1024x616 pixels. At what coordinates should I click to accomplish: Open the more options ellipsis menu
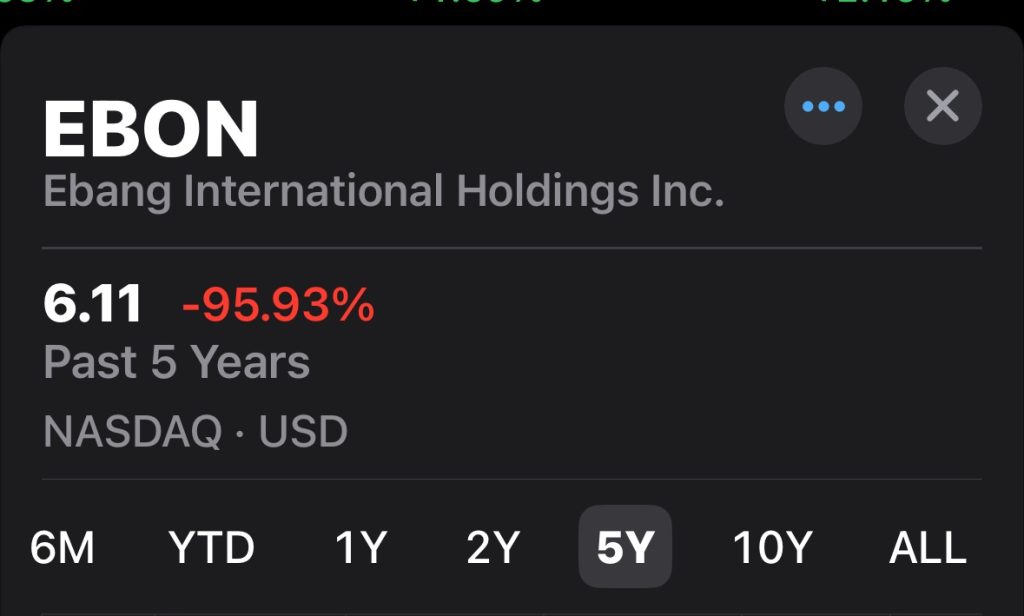(823, 106)
